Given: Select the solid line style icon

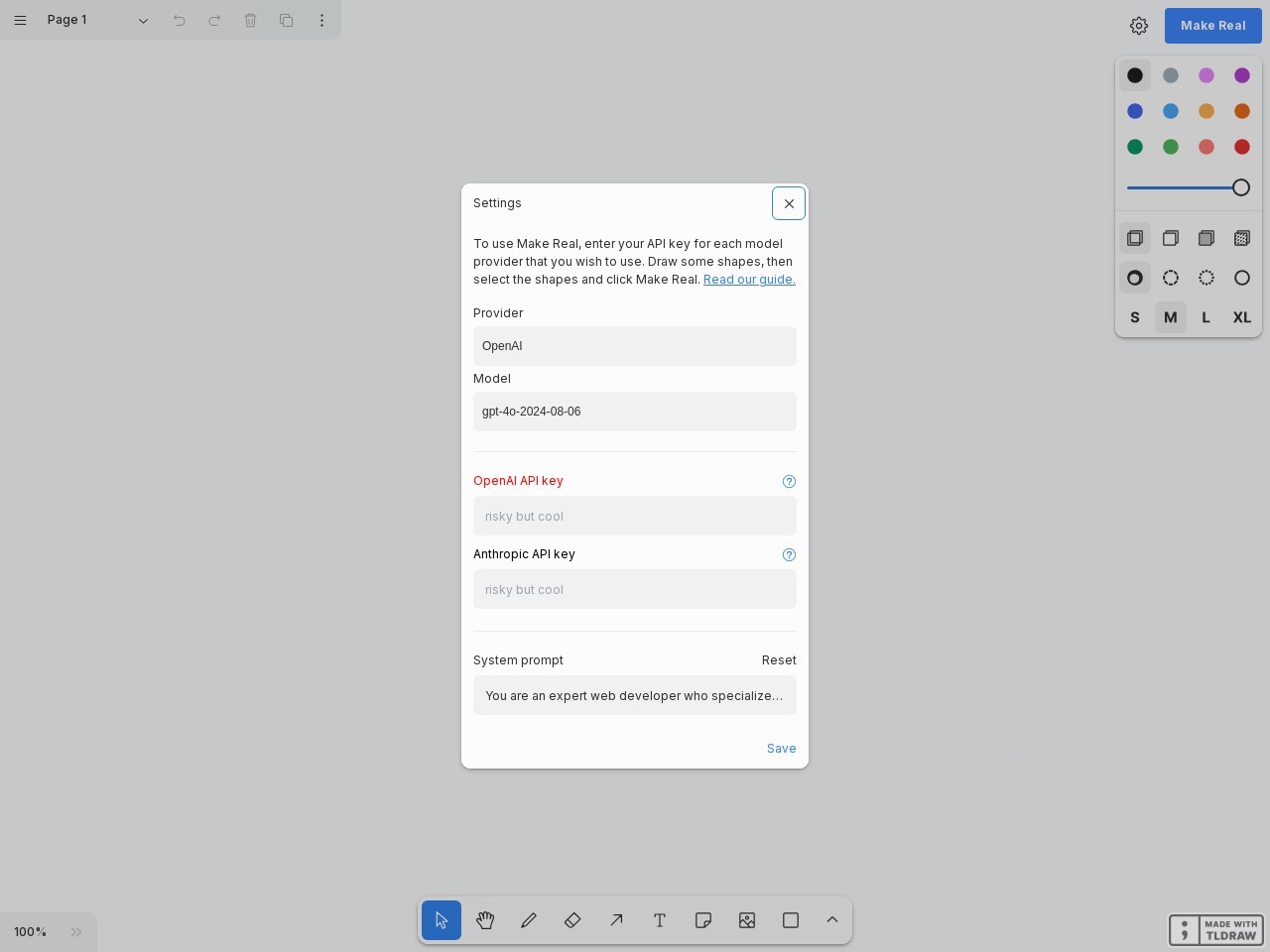Looking at the screenshot, I should tap(1242, 278).
